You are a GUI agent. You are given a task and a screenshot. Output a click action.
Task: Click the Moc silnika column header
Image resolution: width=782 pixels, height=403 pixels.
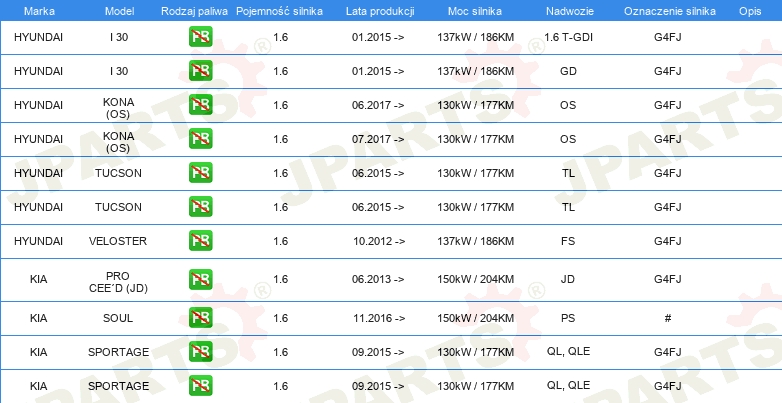(x=475, y=11)
